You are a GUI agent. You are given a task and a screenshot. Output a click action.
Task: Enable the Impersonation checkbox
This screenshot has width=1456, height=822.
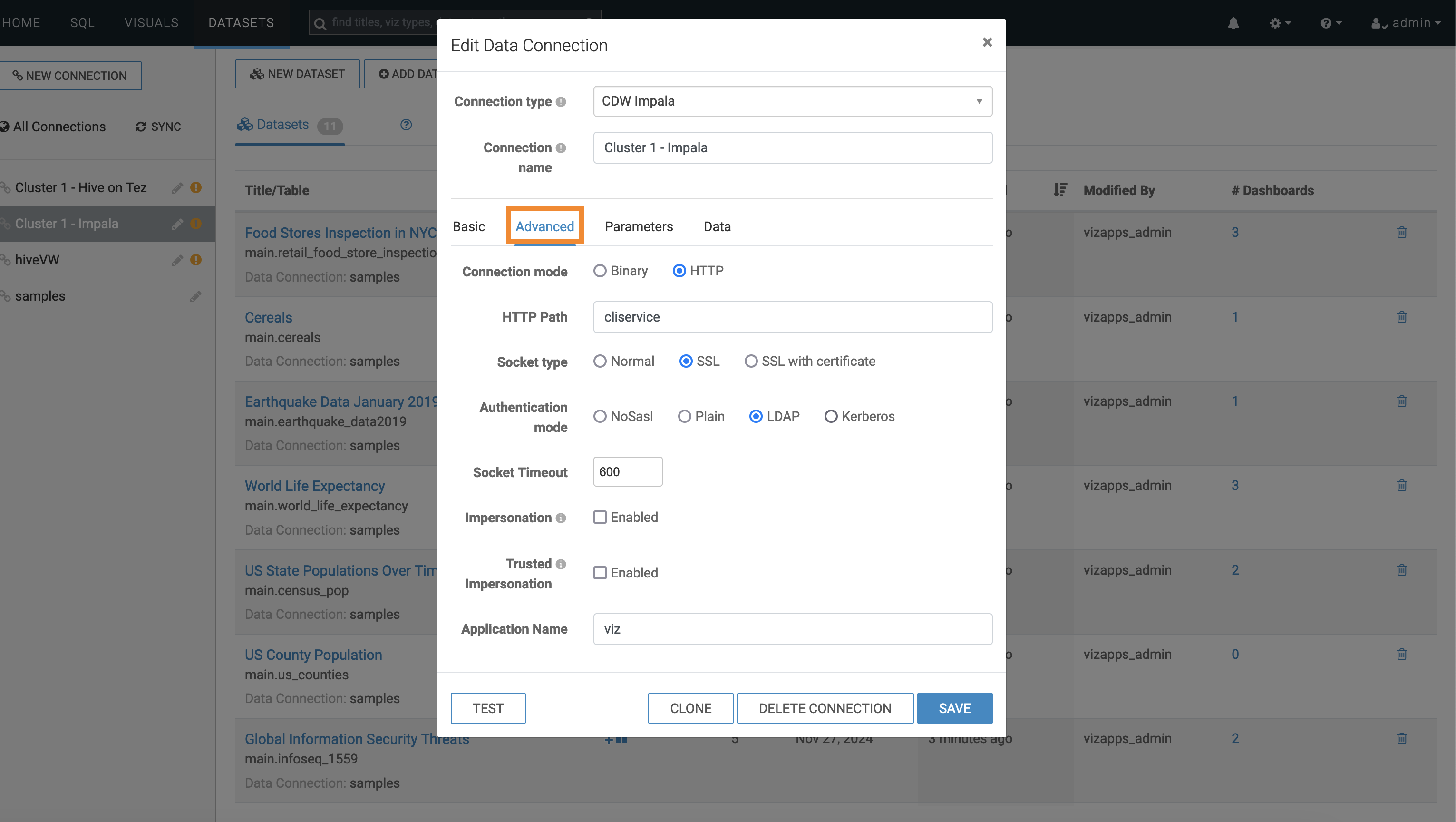click(600, 517)
